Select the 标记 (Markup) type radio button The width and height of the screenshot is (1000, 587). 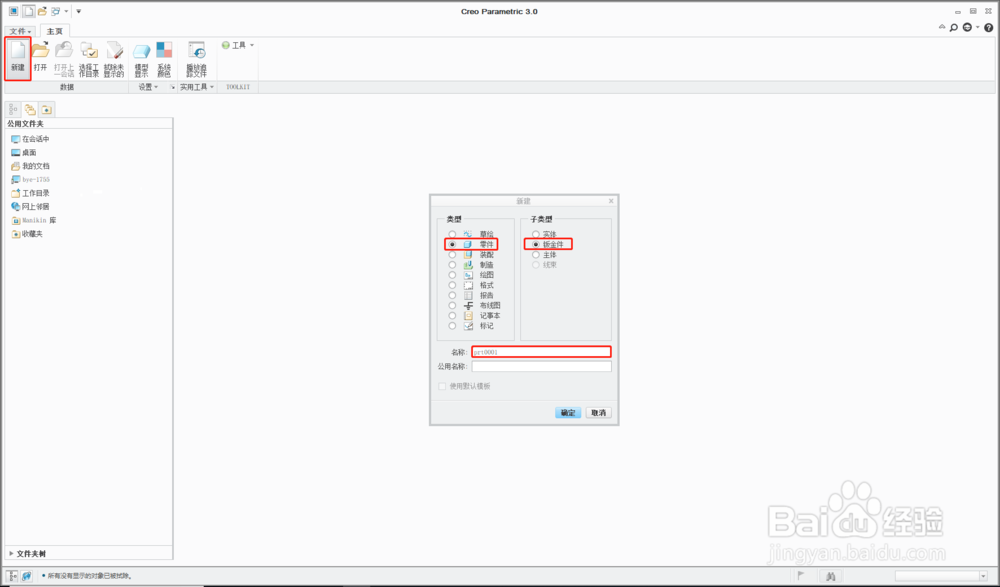[x=452, y=326]
